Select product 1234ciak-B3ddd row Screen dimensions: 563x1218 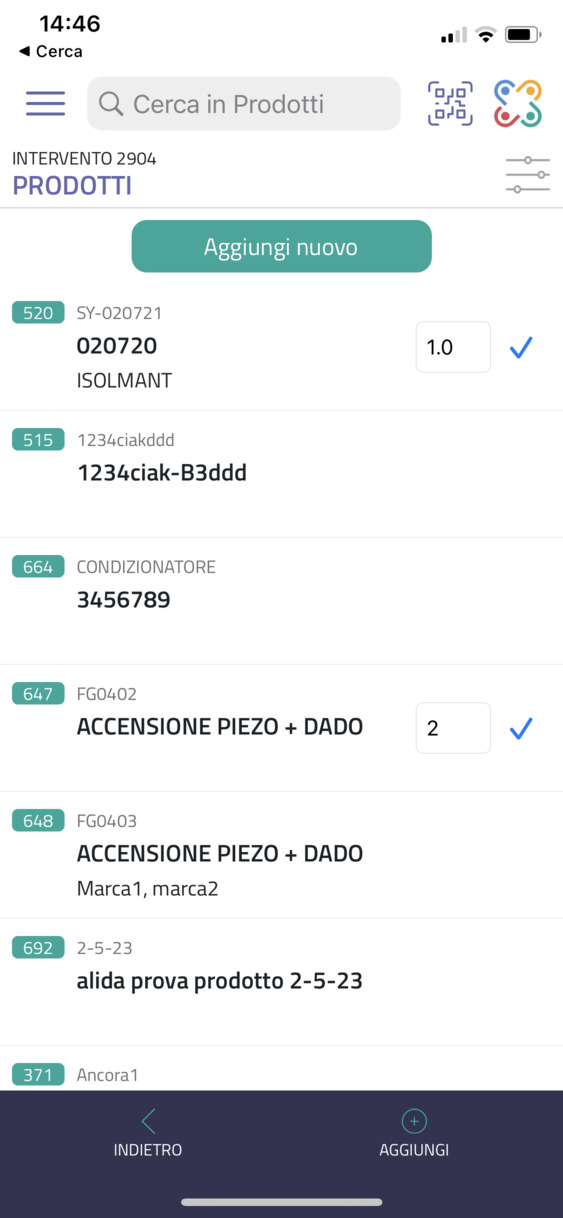[281, 474]
